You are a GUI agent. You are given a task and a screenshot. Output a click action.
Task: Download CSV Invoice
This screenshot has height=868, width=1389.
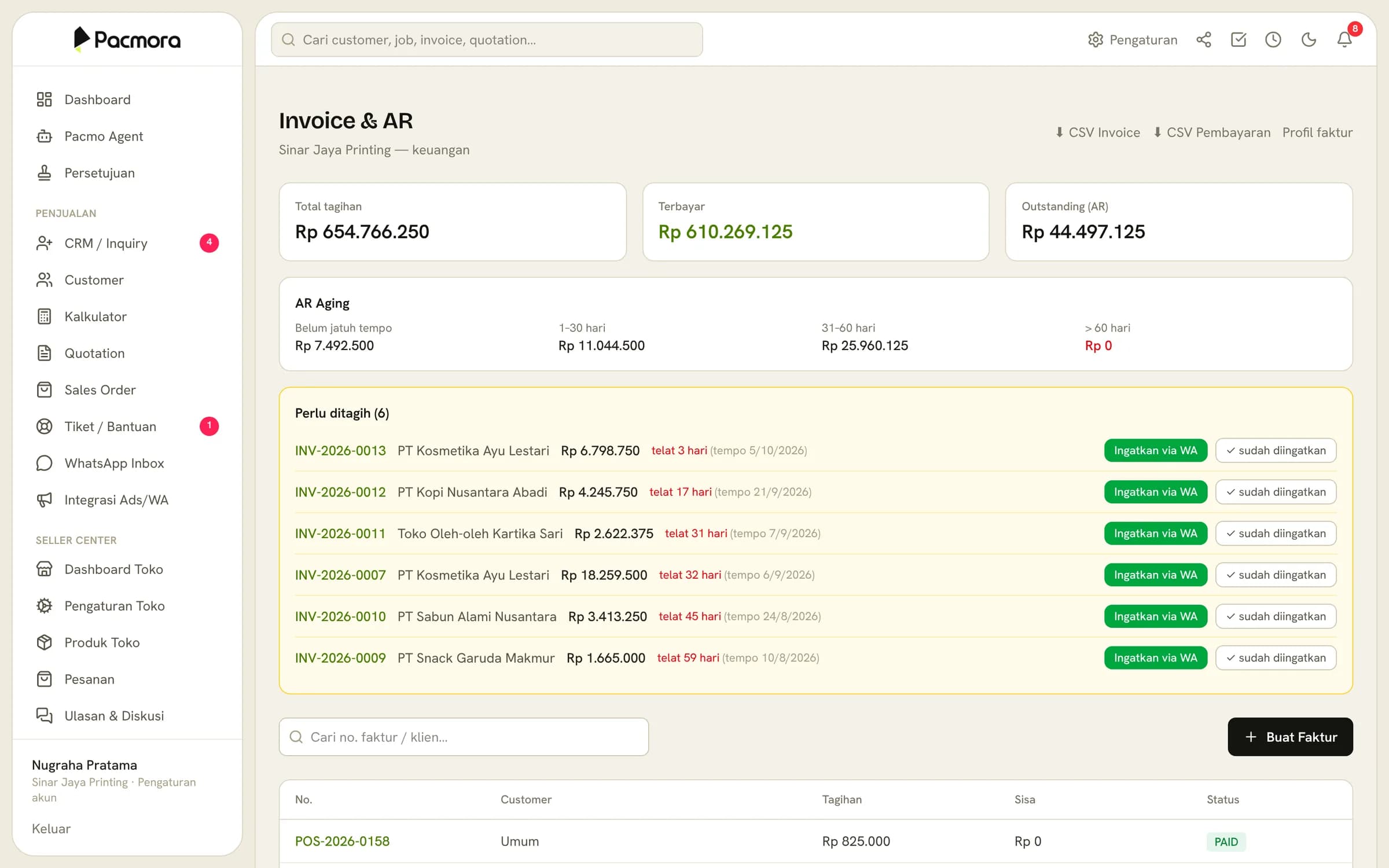click(x=1097, y=133)
